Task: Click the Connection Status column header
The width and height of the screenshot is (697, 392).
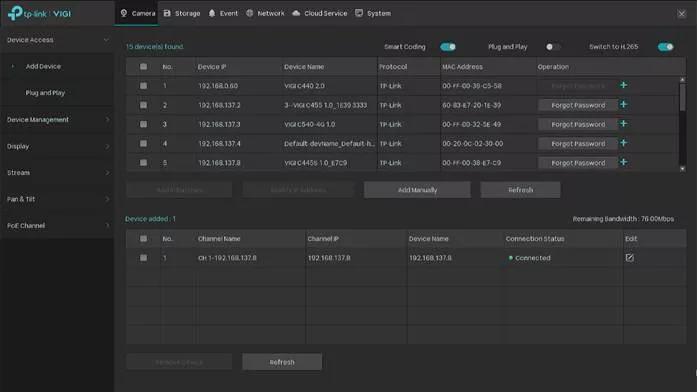Action: tap(535, 239)
